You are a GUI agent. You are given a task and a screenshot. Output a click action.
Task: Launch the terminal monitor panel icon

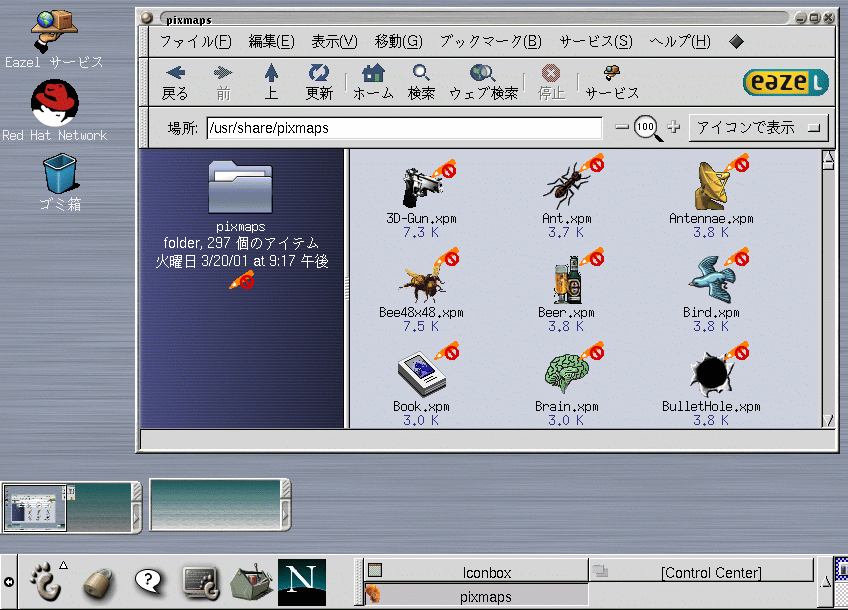click(x=201, y=583)
